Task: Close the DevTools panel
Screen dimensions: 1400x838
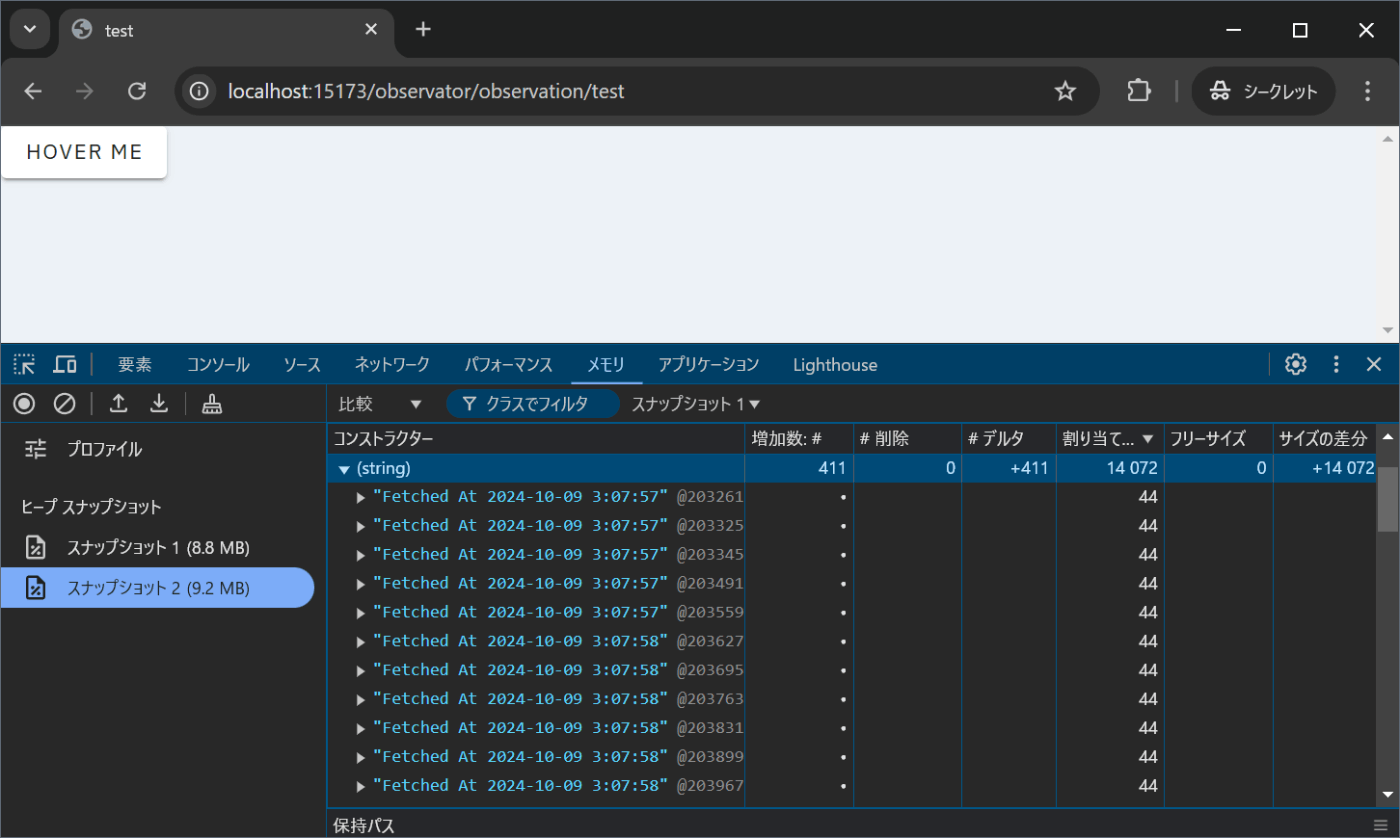Action: [x=1374, y=364]
